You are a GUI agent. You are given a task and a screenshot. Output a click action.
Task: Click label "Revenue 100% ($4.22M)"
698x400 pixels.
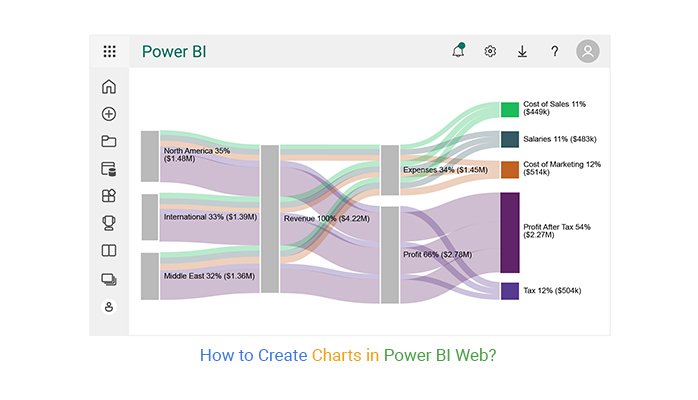click(x=327, y=218)
